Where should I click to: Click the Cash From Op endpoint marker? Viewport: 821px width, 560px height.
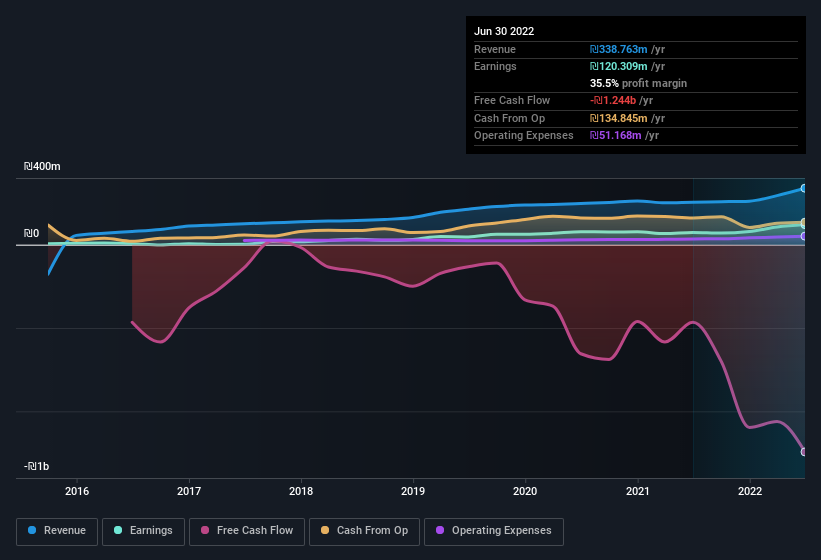[x=804, y=223]
